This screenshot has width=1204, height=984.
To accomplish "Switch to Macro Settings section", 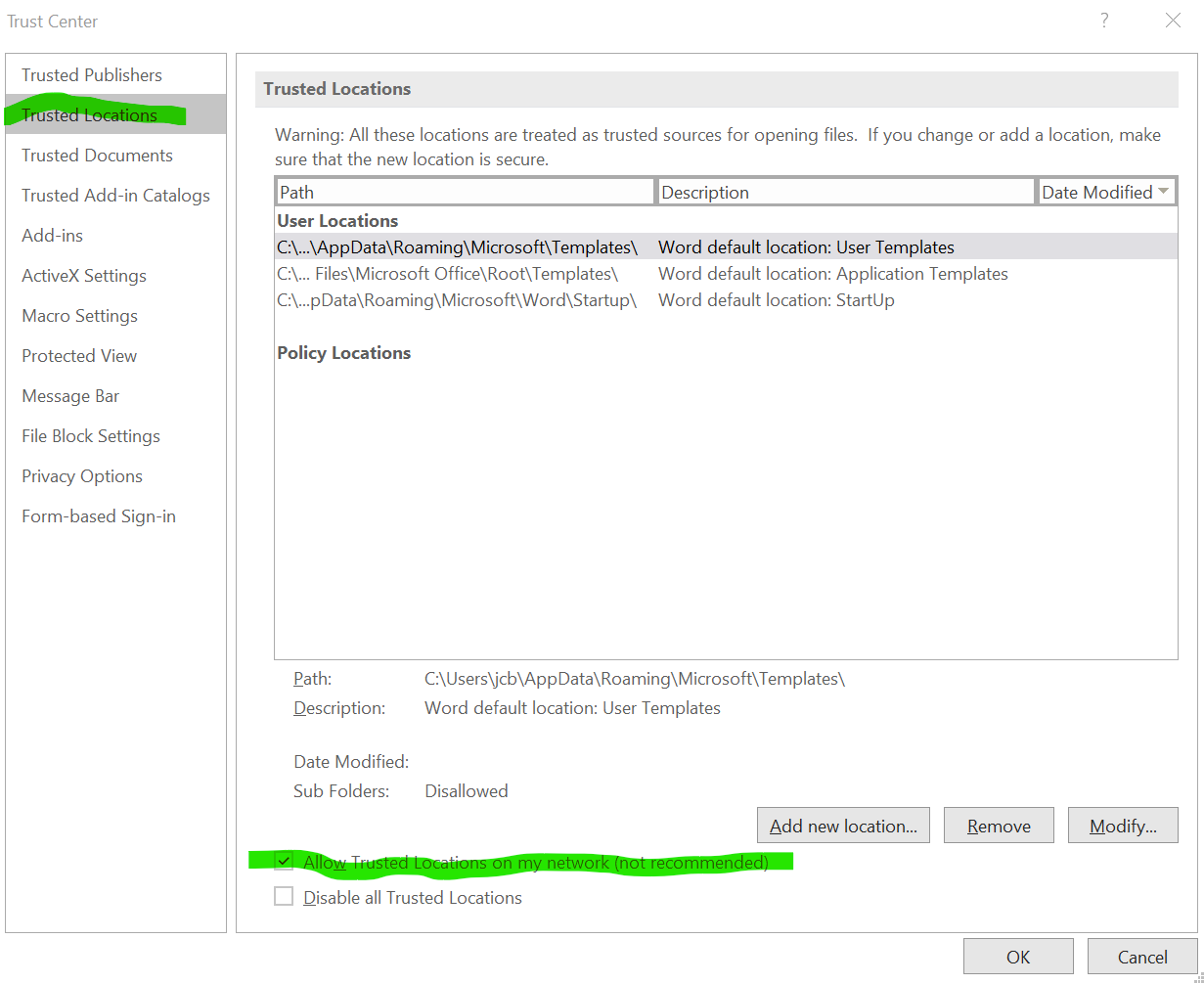I will pos(79,315).
